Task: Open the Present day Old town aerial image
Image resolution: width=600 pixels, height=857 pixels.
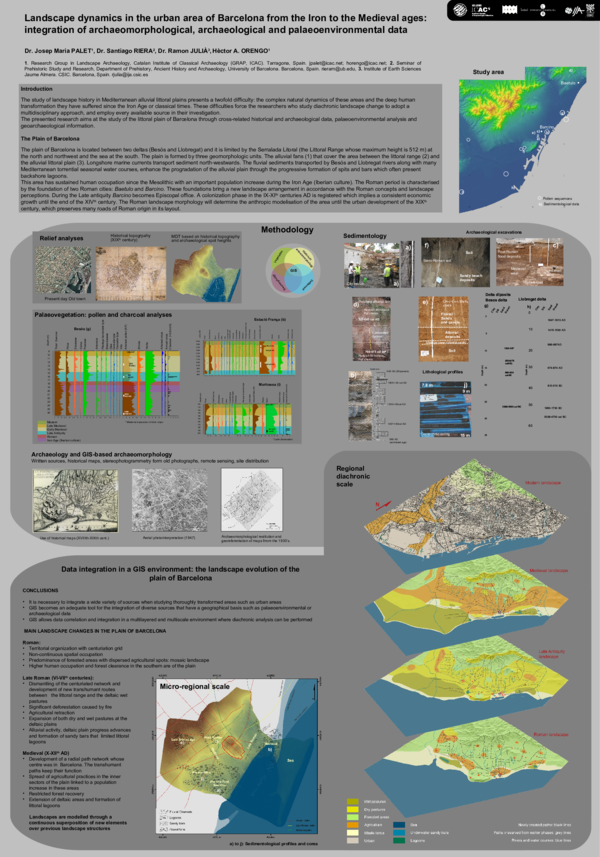Action: (63, 271)
